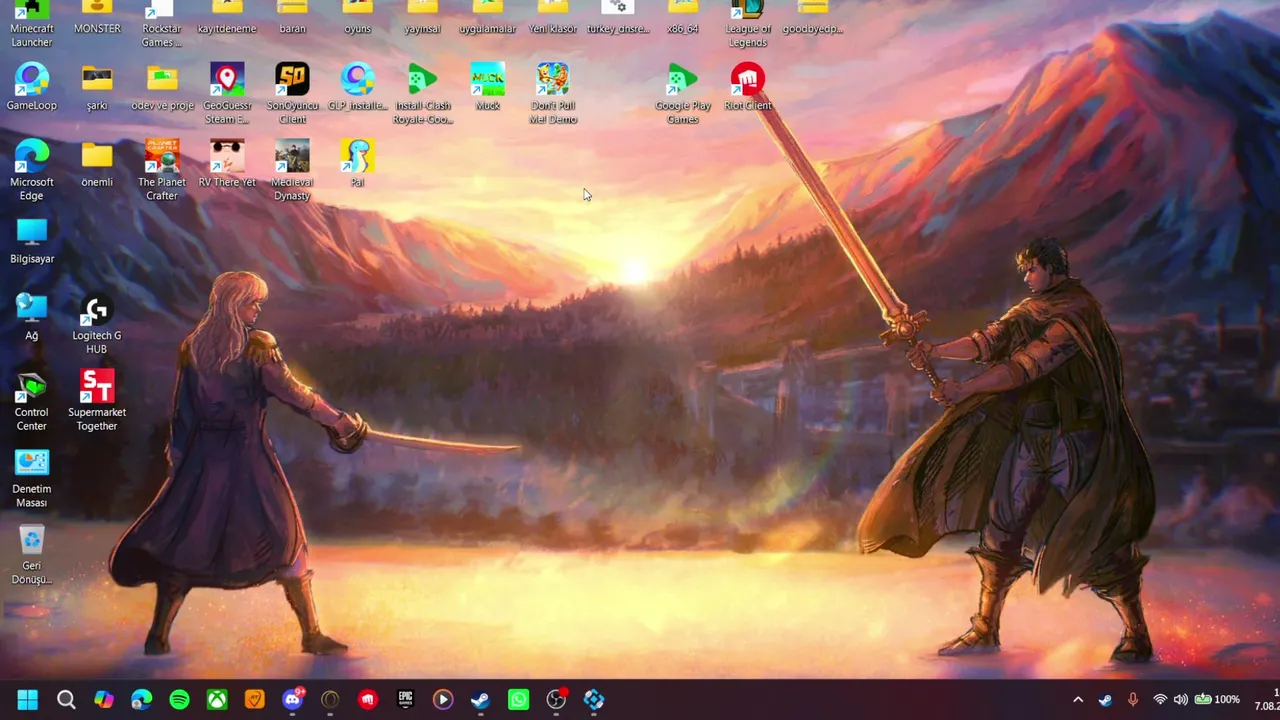Open the red Riot icon on the taskbar
The height and width of the screenshot is (720, 1280).
tap(368, 700)
